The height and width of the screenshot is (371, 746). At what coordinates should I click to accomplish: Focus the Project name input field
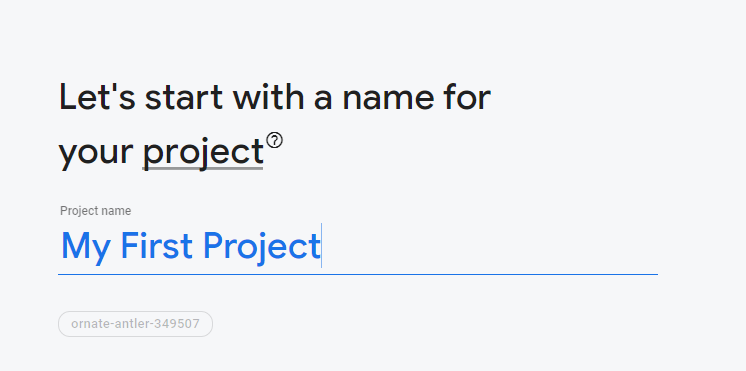click(x=358, y=246)
